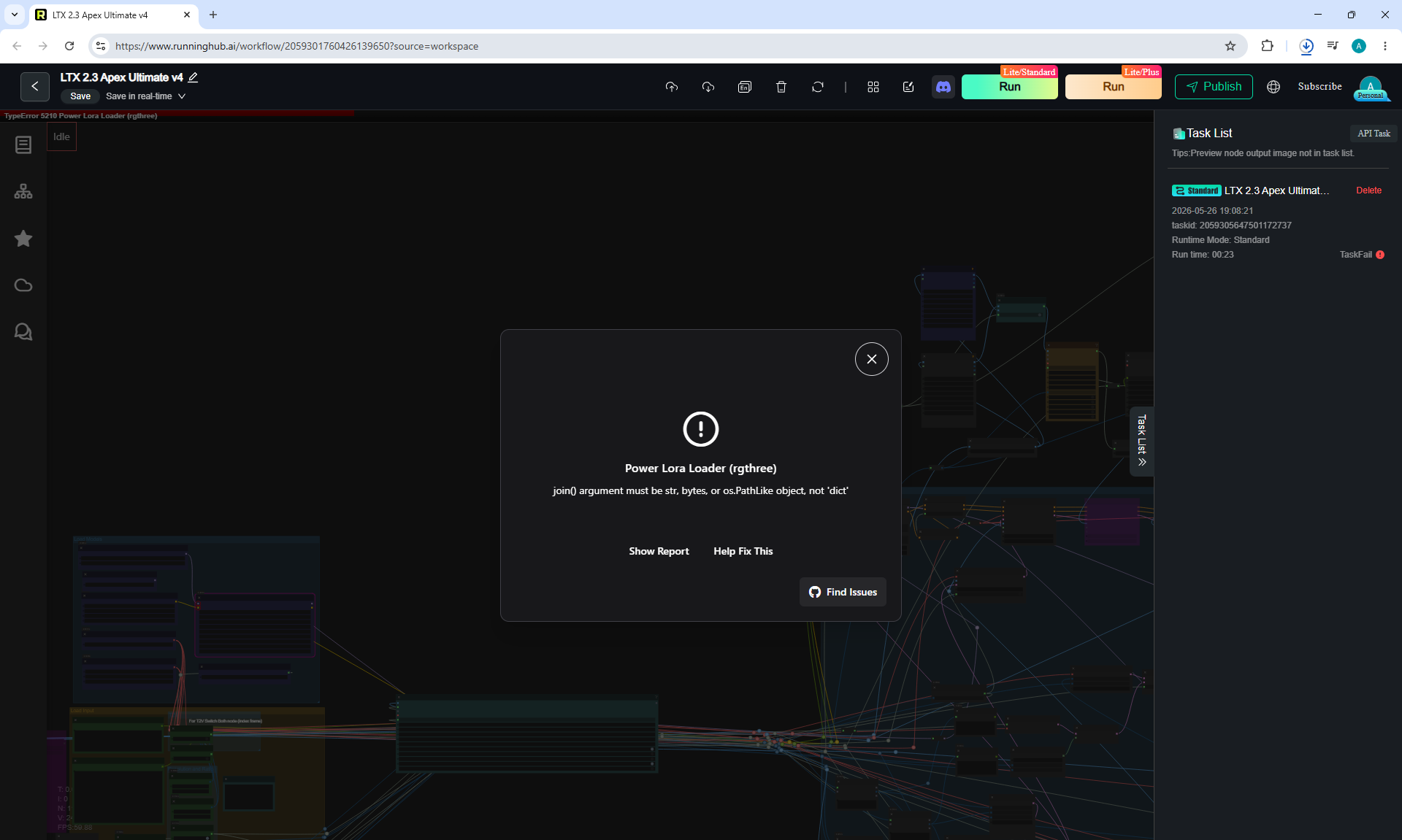Viewport: 1402px width, 840px height.
Task: Open the browser downloads icon
Action: (x=1306, y=46)
